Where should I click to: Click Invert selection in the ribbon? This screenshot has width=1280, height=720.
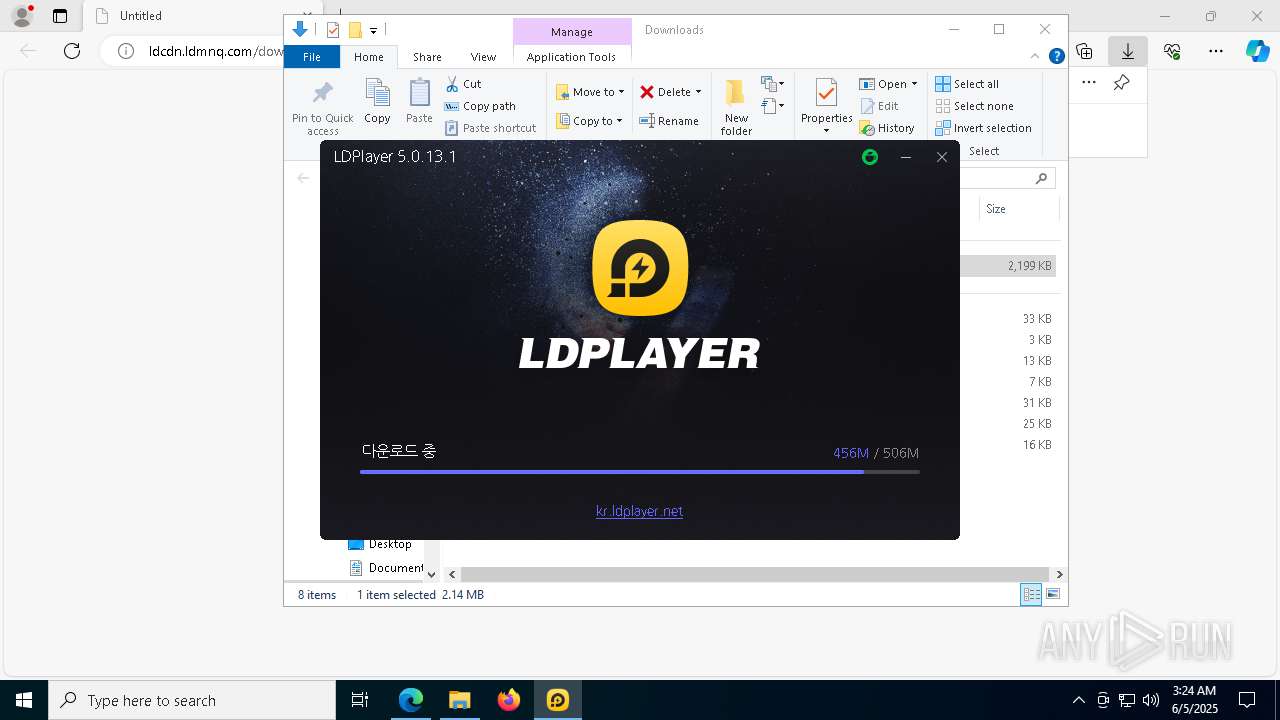(x=983, y=128)
